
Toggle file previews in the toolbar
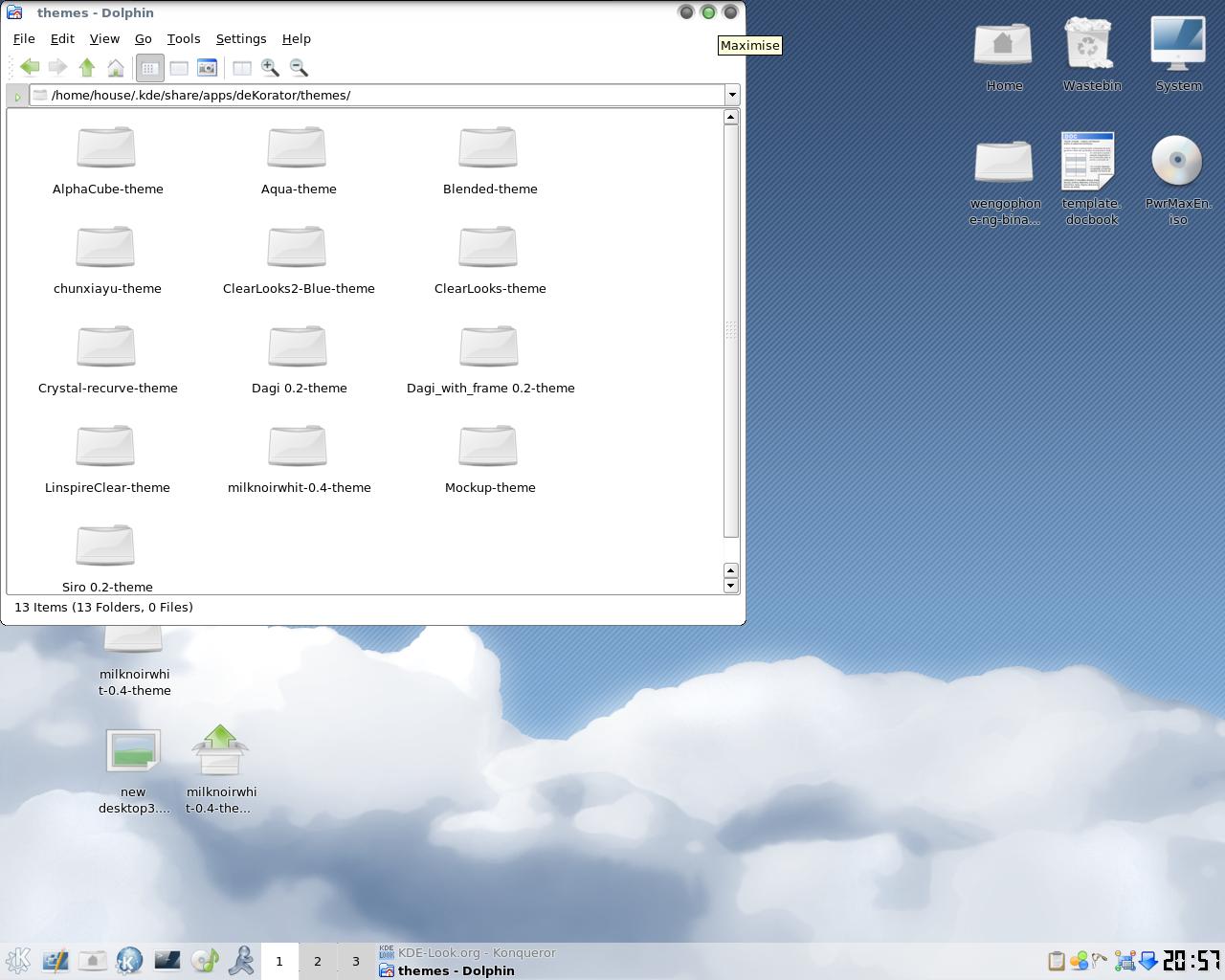[x=207, y=67]
